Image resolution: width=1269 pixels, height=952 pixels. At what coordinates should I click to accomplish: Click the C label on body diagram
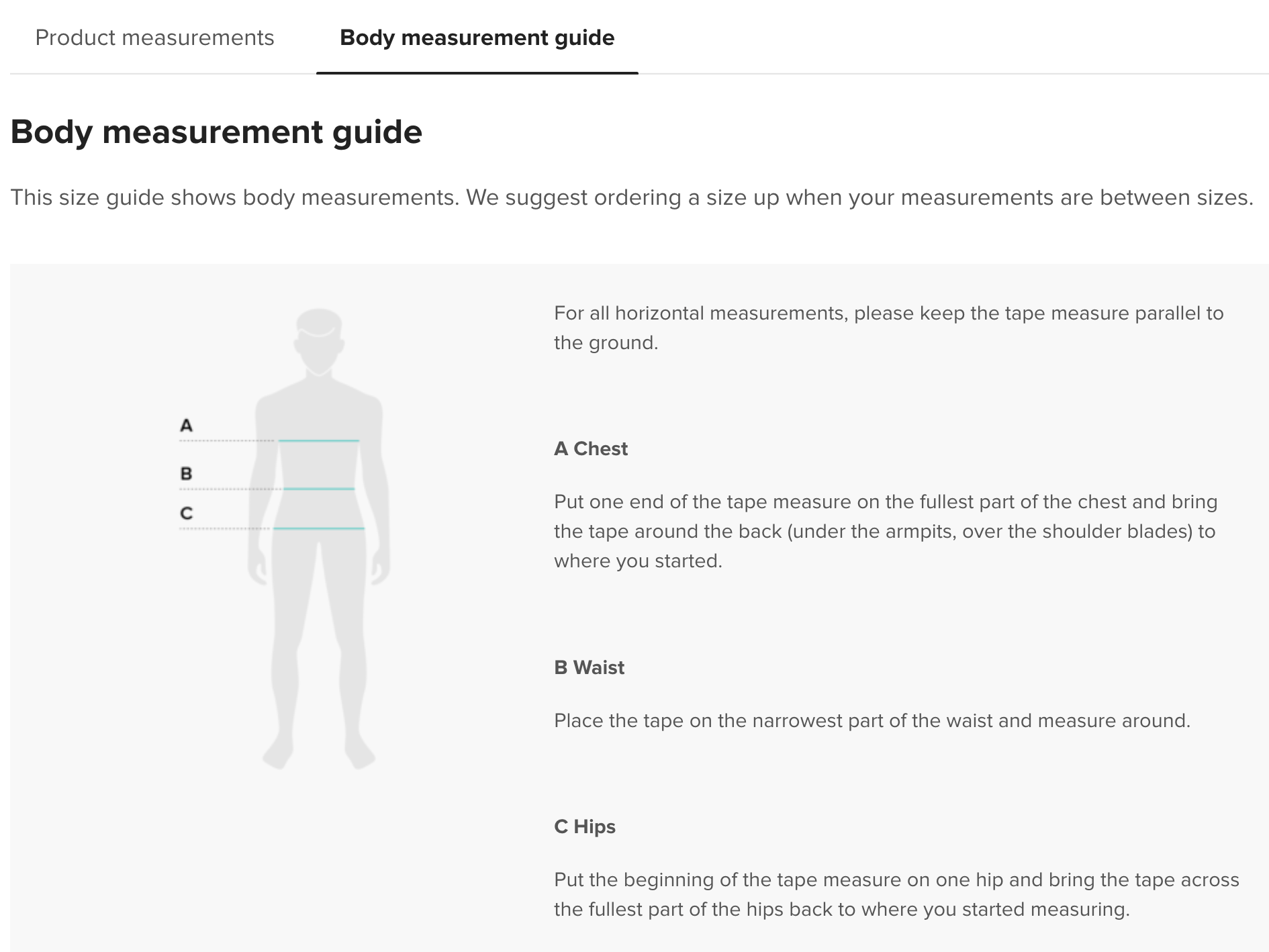(x=186, y=513)
